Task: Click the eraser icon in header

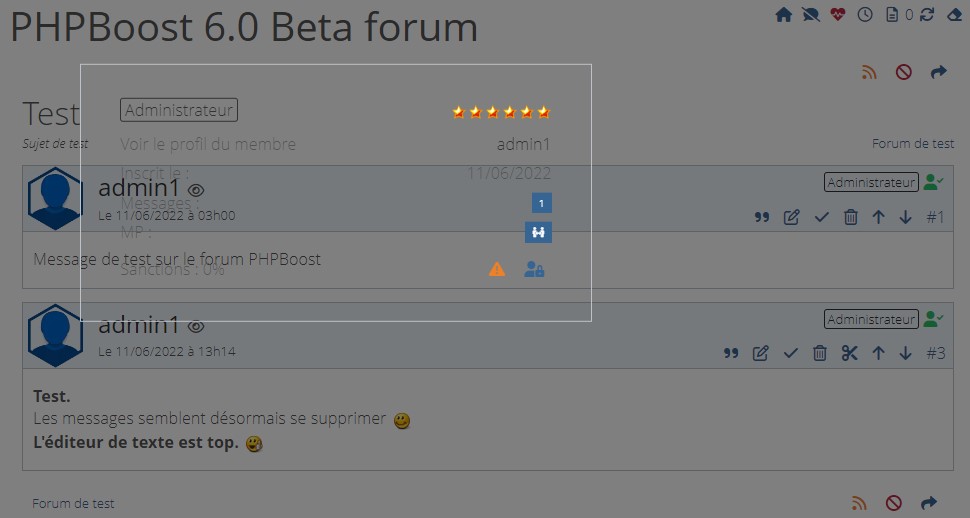Action: click(953, 15)
